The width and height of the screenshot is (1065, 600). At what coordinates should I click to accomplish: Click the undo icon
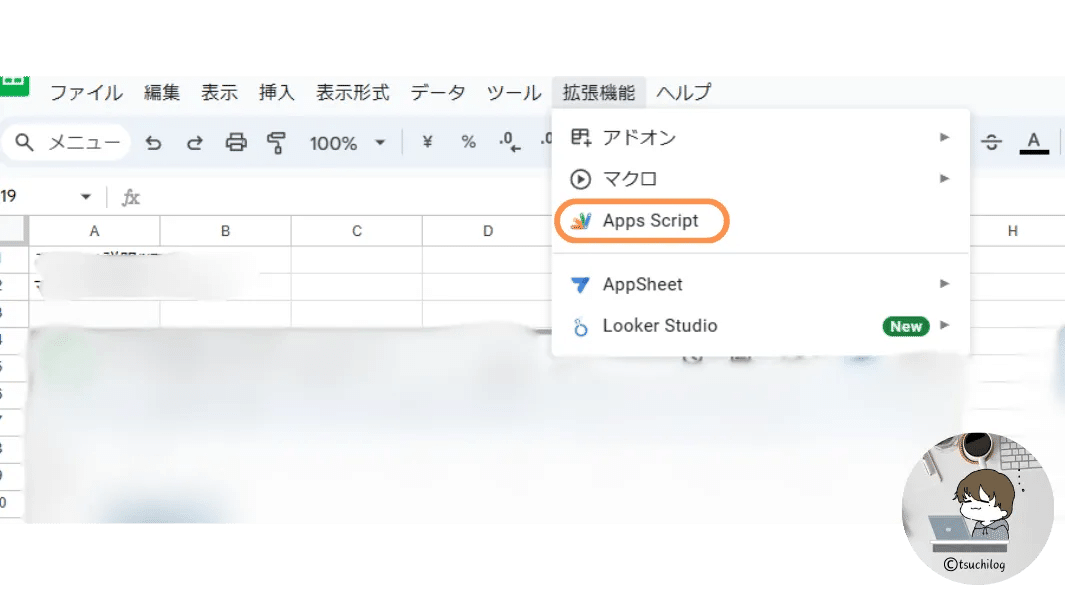[154, 143]
